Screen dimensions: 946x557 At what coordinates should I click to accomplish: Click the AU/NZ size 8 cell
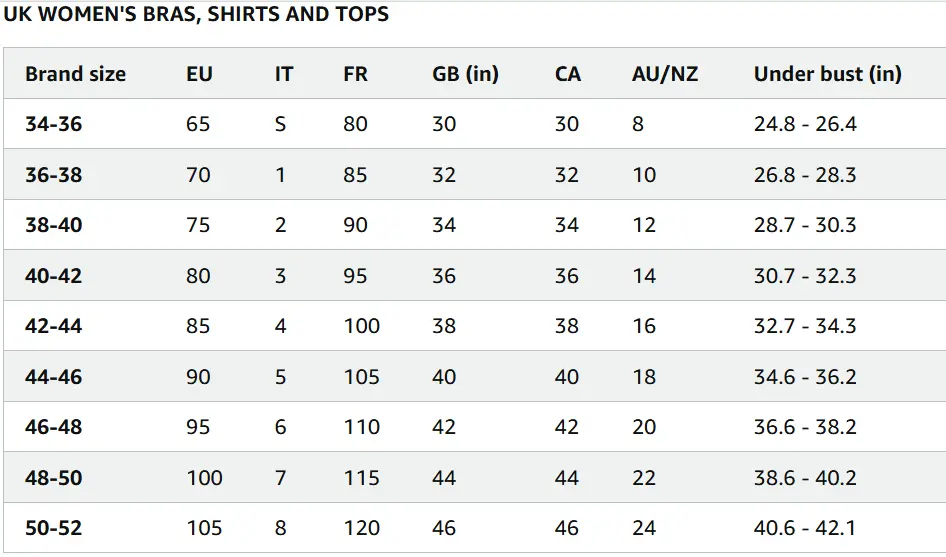[x=638, y=124]
